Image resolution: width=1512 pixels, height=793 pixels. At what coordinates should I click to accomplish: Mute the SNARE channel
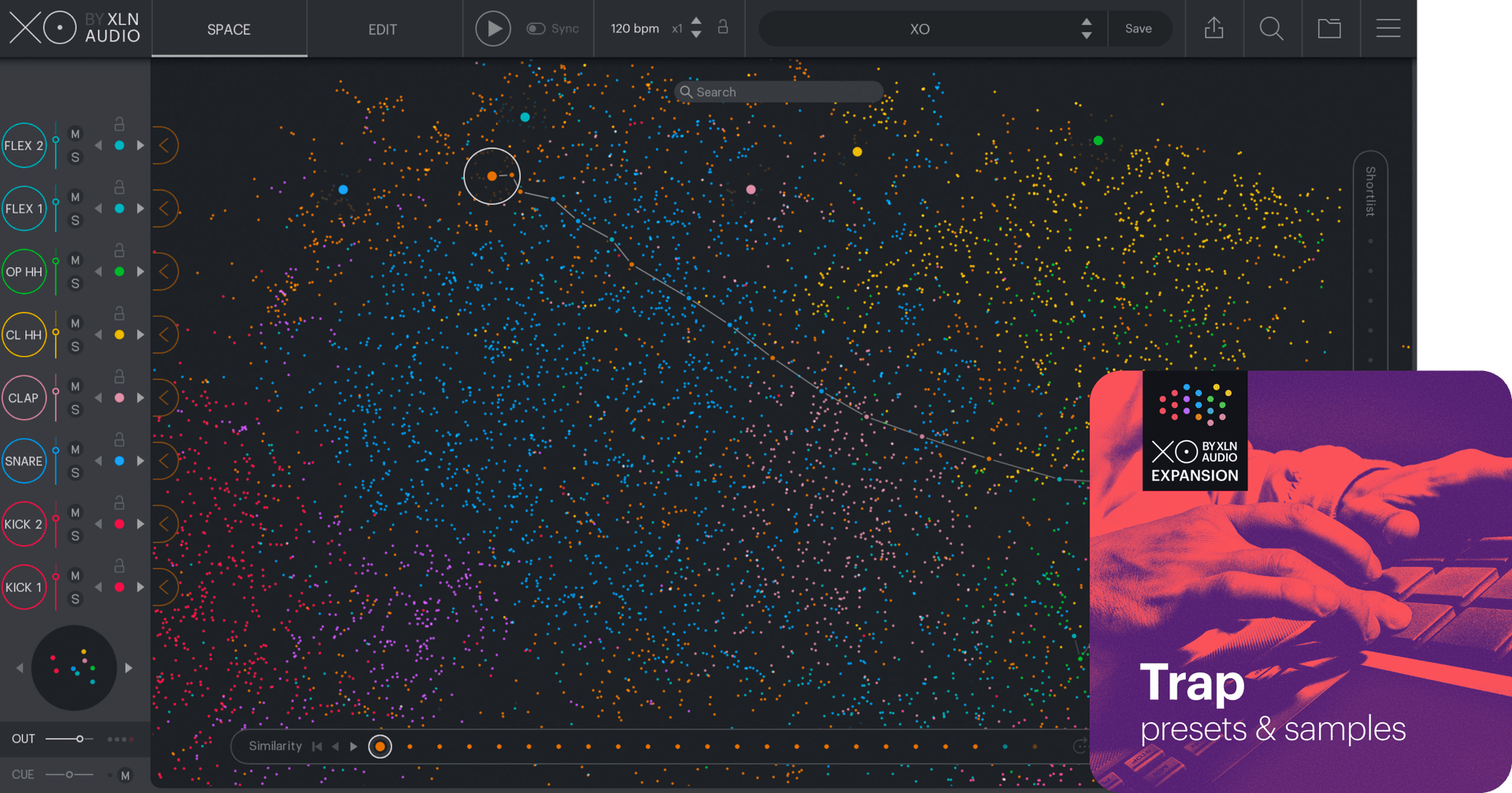[x=76, y=449]
